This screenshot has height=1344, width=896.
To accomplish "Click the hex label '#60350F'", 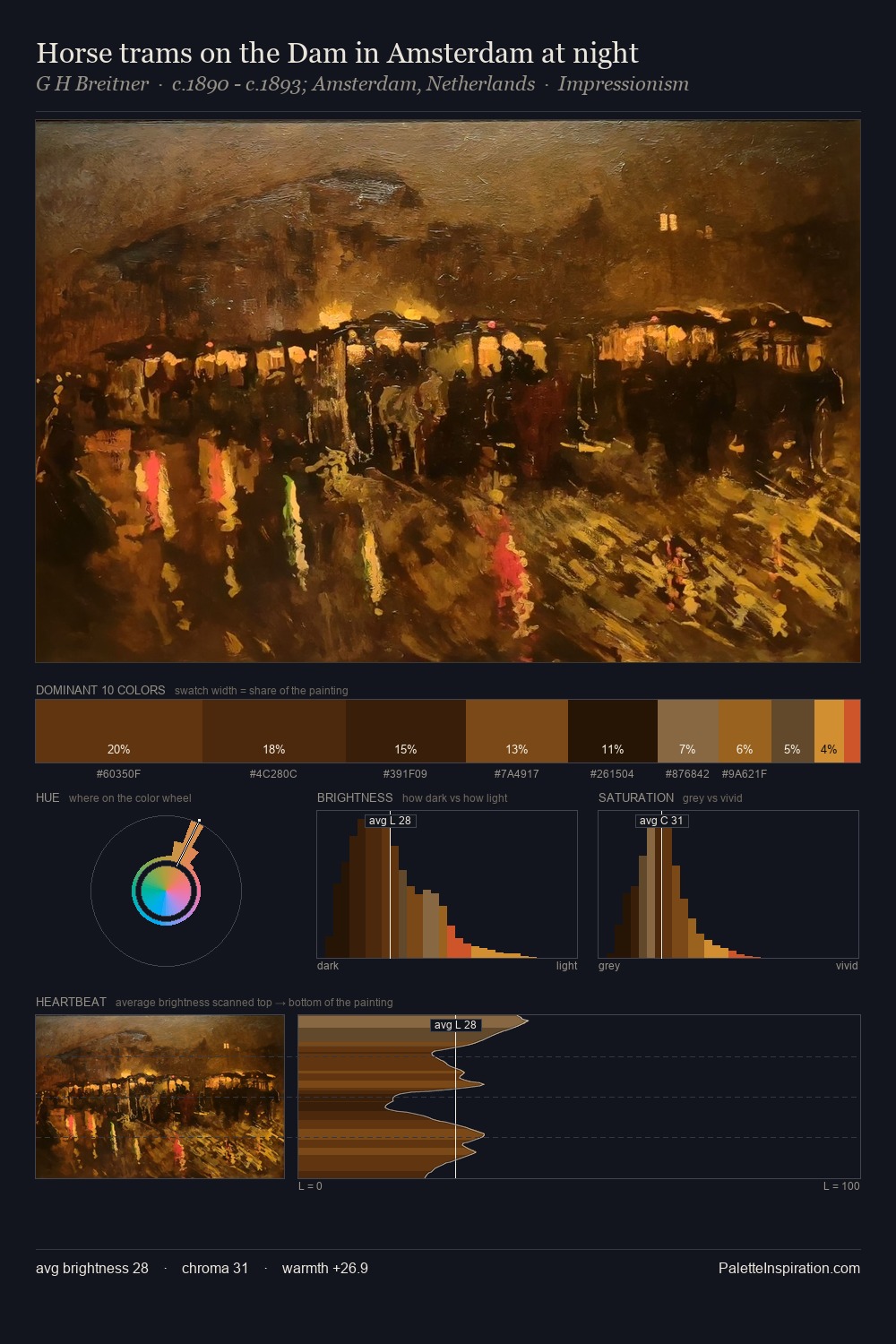I will [118, 774].
